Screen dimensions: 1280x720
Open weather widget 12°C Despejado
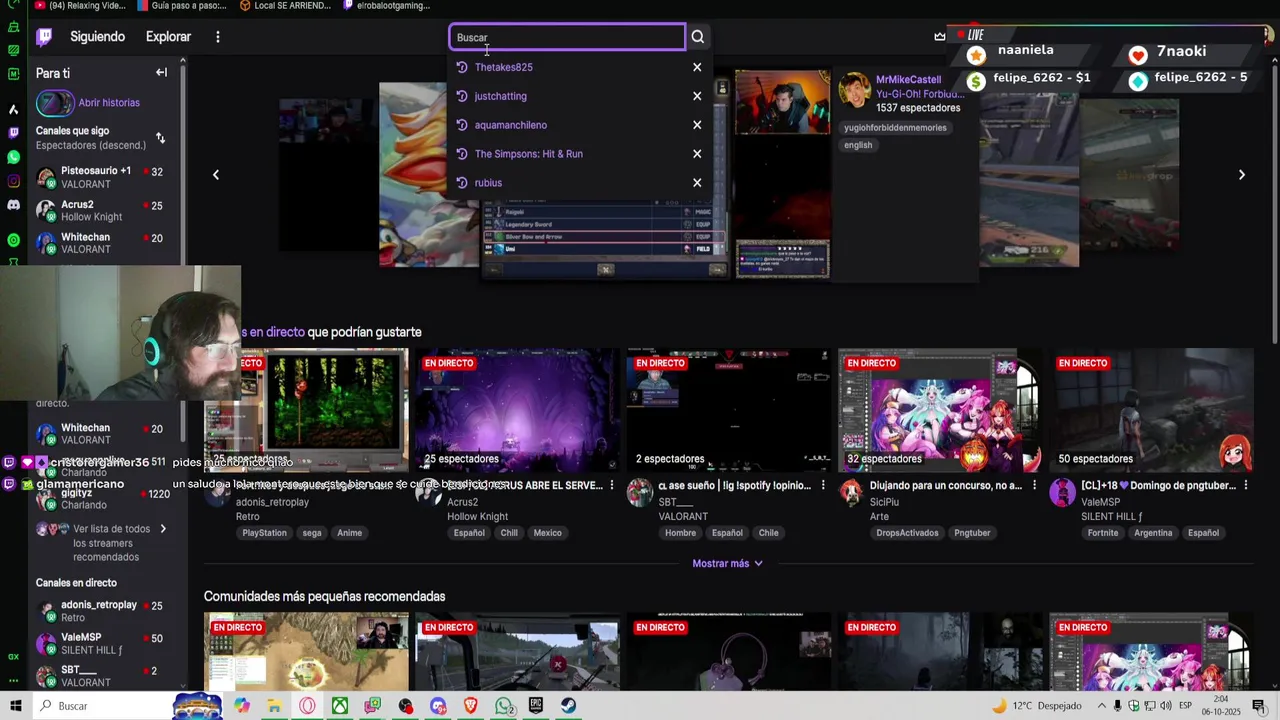1036,706
